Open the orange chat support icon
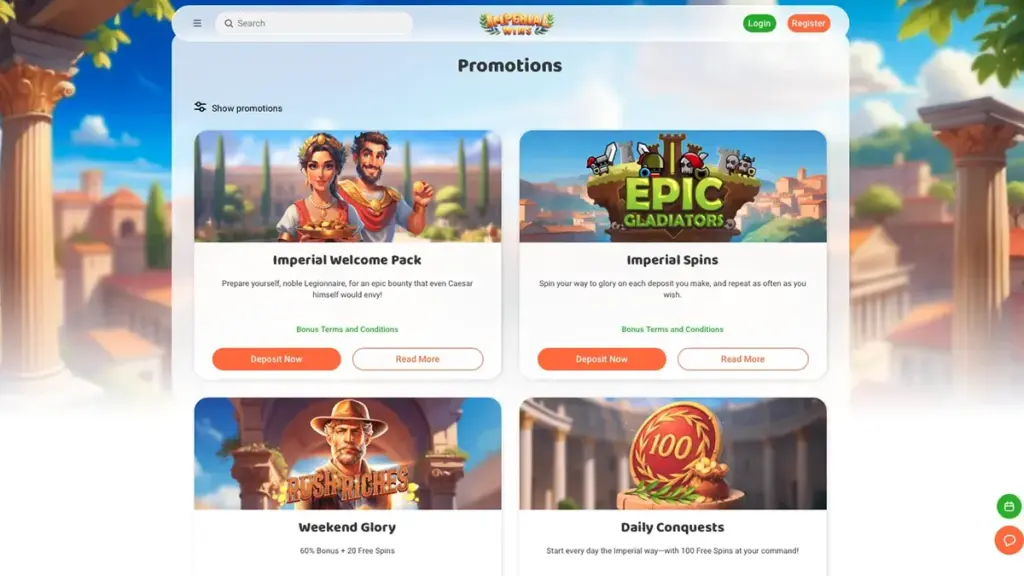The width and height of the screenshot is (1024, 576). tap(1009, 540)
